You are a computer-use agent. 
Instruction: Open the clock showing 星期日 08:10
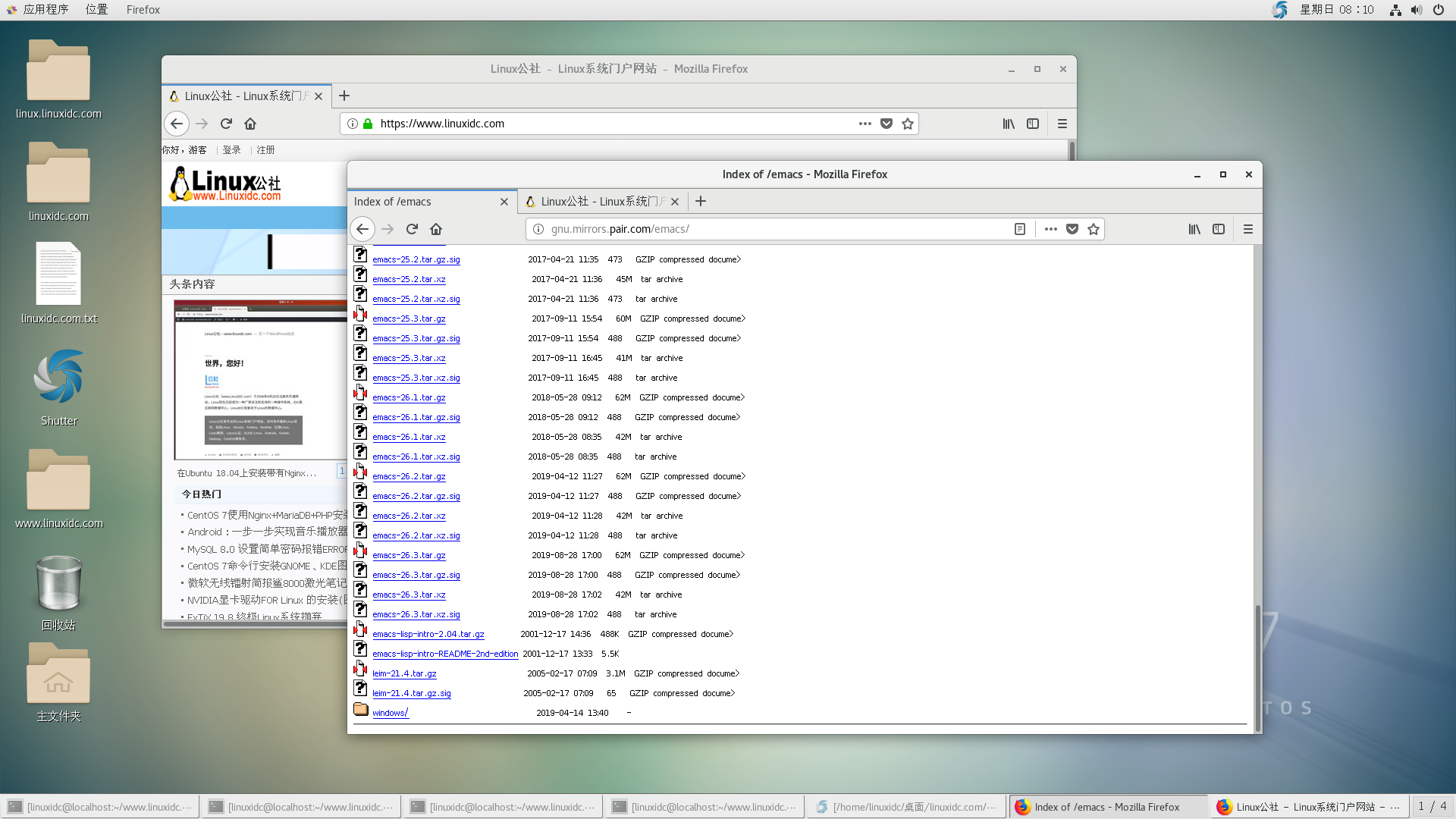[x=1336, y=10]
